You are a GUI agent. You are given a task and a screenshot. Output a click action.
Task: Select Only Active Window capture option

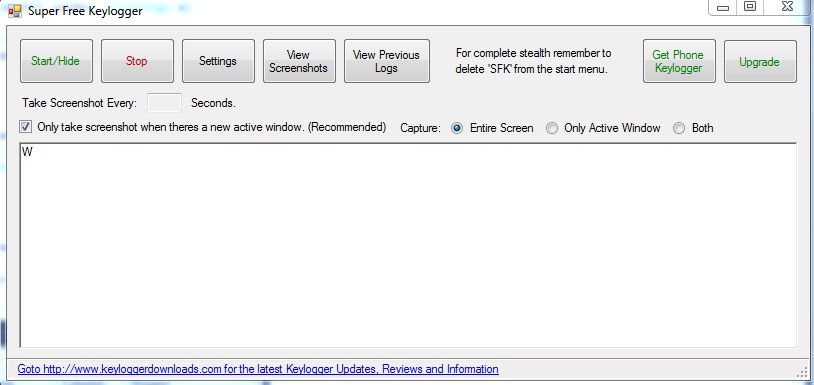[x=551, y=128]
